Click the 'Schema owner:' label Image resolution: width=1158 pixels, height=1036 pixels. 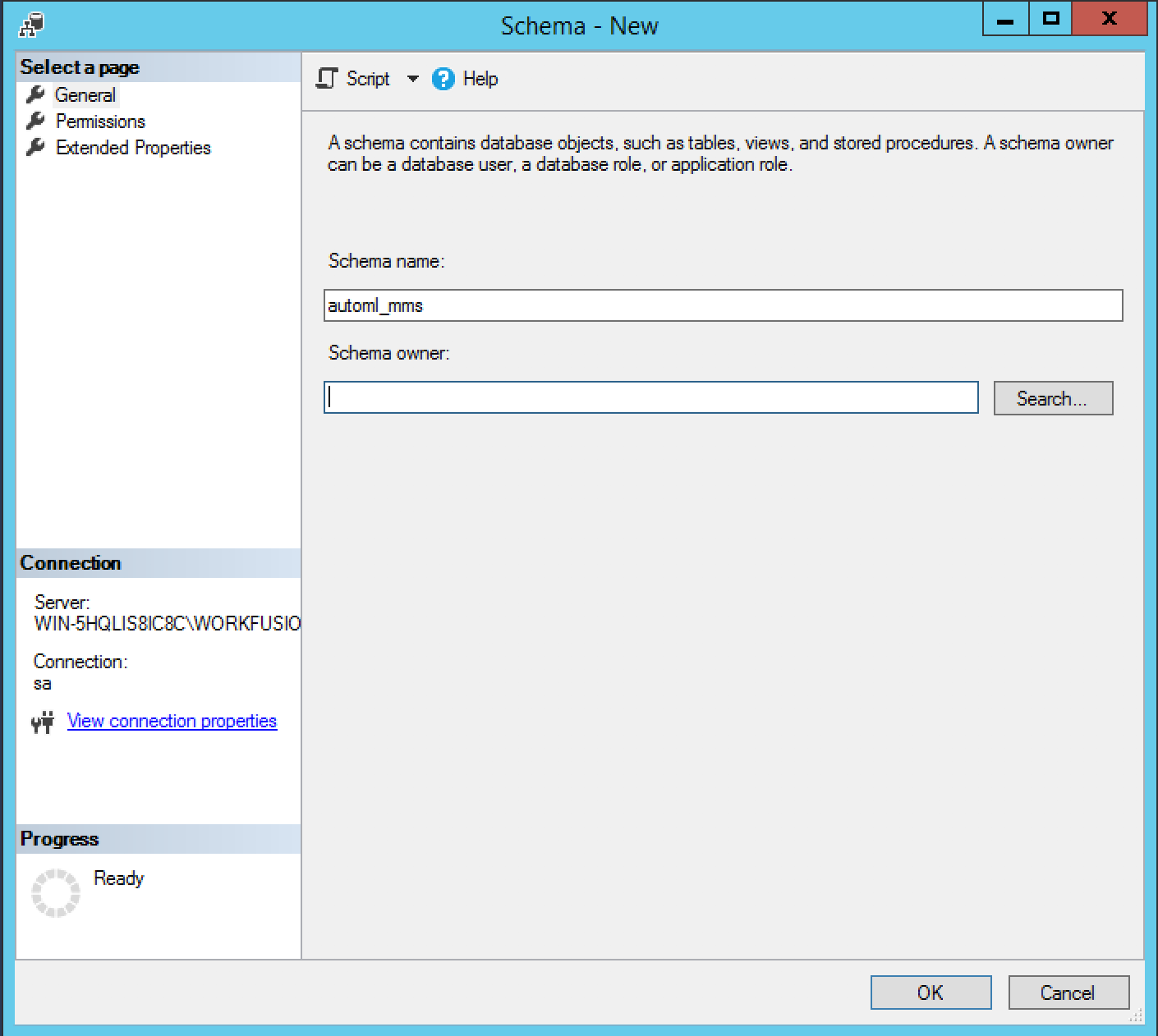pos(389,353)
